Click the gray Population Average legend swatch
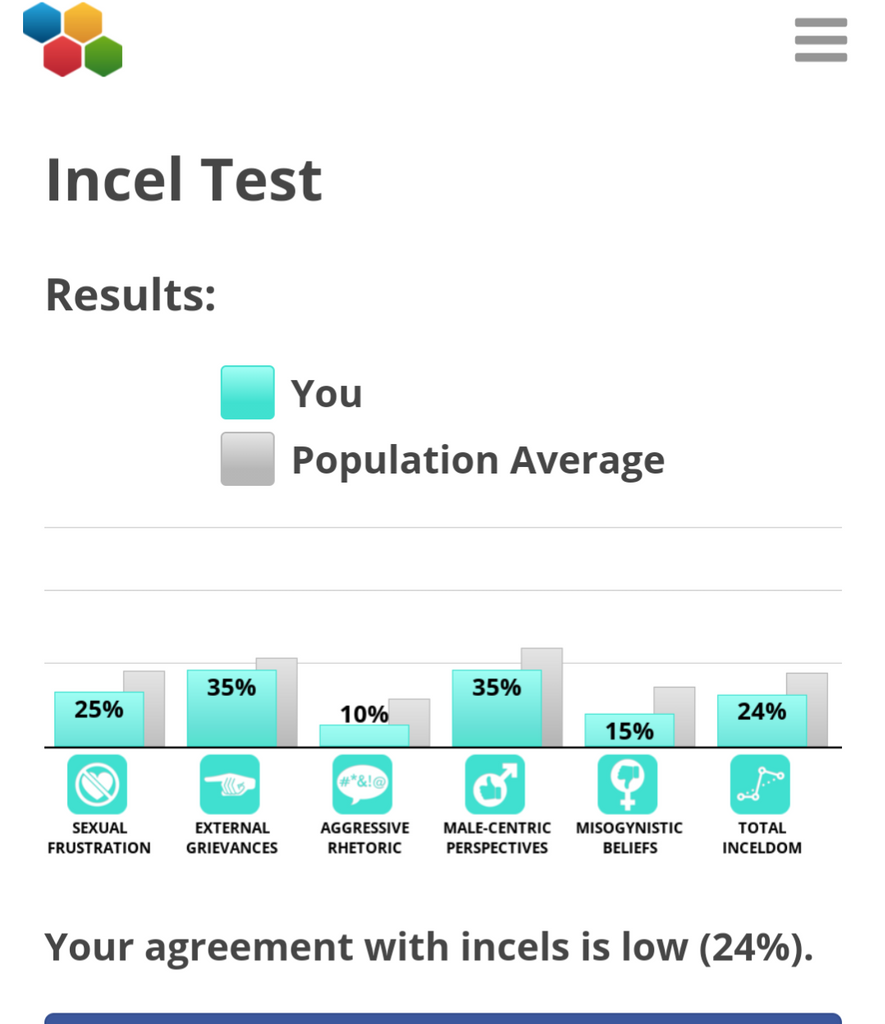The image size is (885, 1024). tap(248, 459)
